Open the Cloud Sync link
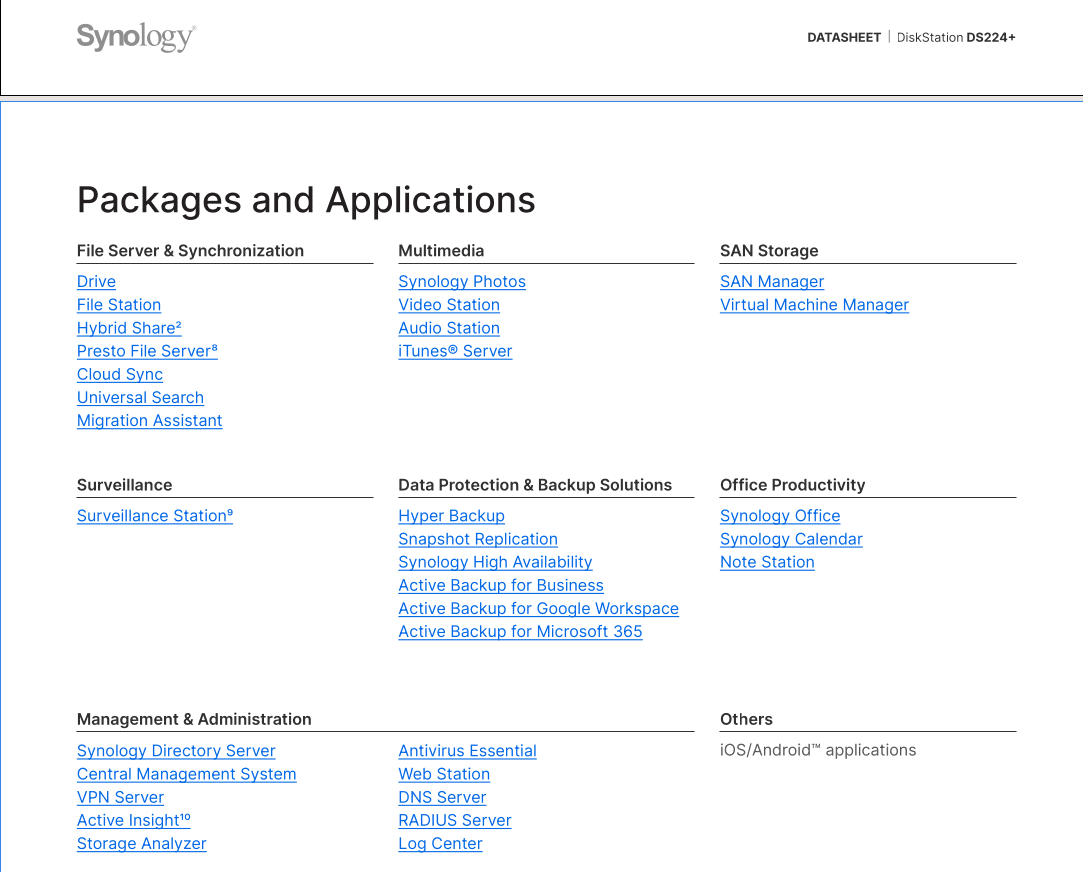Image resolution: width=1083 pixels, height=872 pixels. (119, 374)
